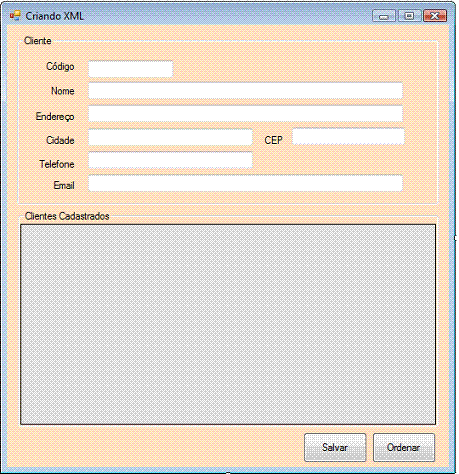Click the Criando XML window icon
The width and height of the screenshot is (459, 474).
coord(15,15)
